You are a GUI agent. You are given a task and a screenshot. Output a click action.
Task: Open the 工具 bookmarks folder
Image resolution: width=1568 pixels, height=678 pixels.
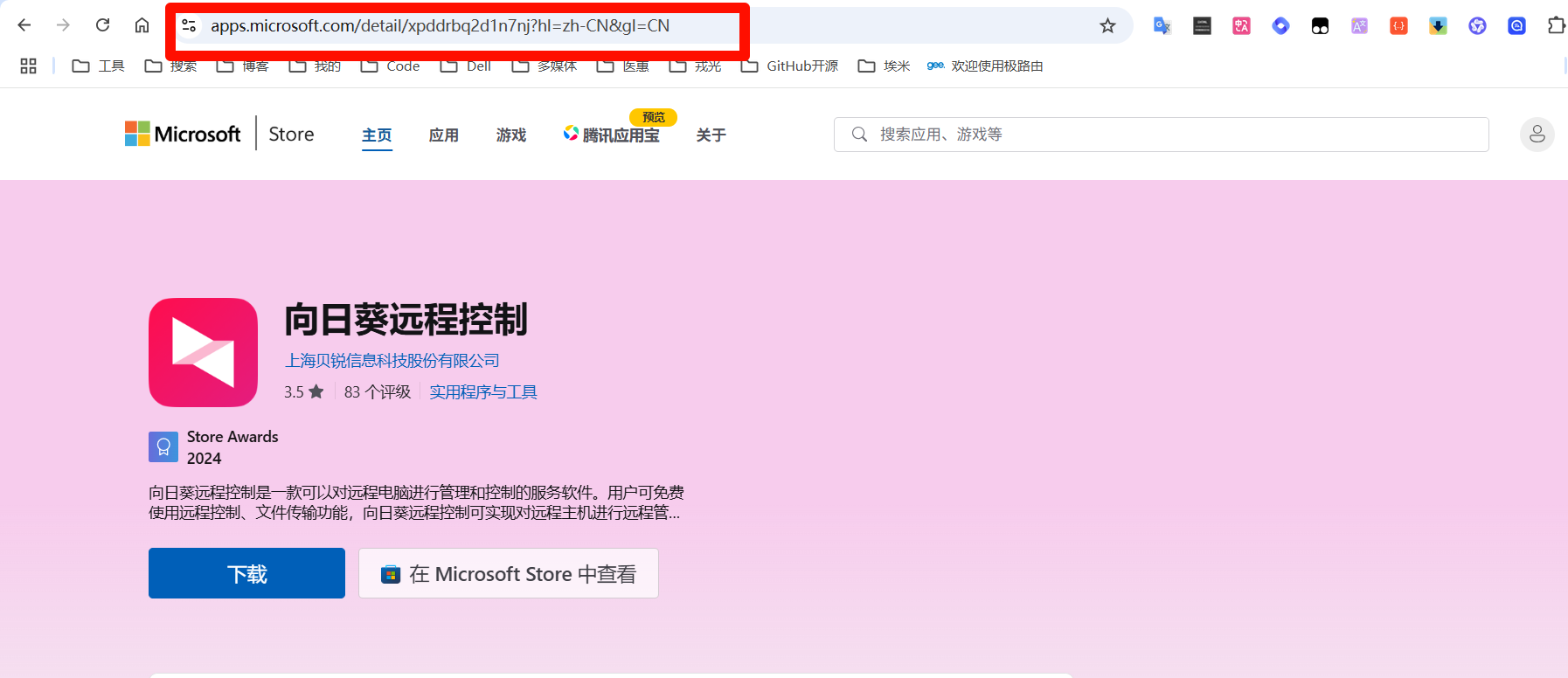pyautogui.click(x=98, y=66)
